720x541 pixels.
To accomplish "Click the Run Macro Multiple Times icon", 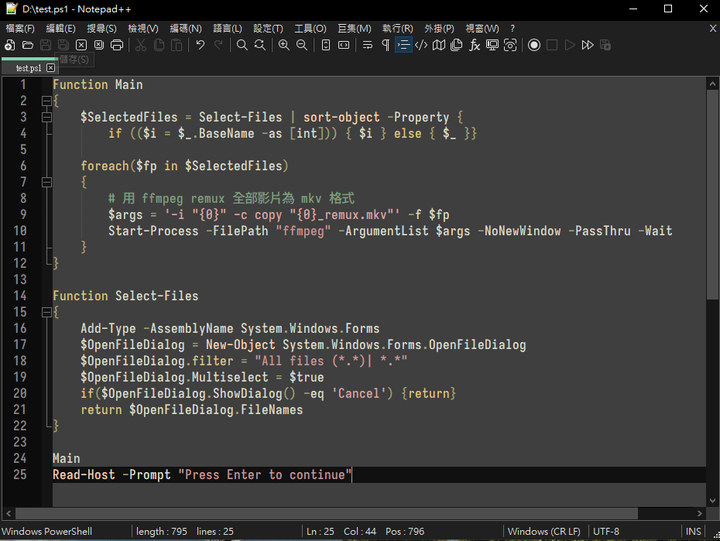I will (587, 45).
